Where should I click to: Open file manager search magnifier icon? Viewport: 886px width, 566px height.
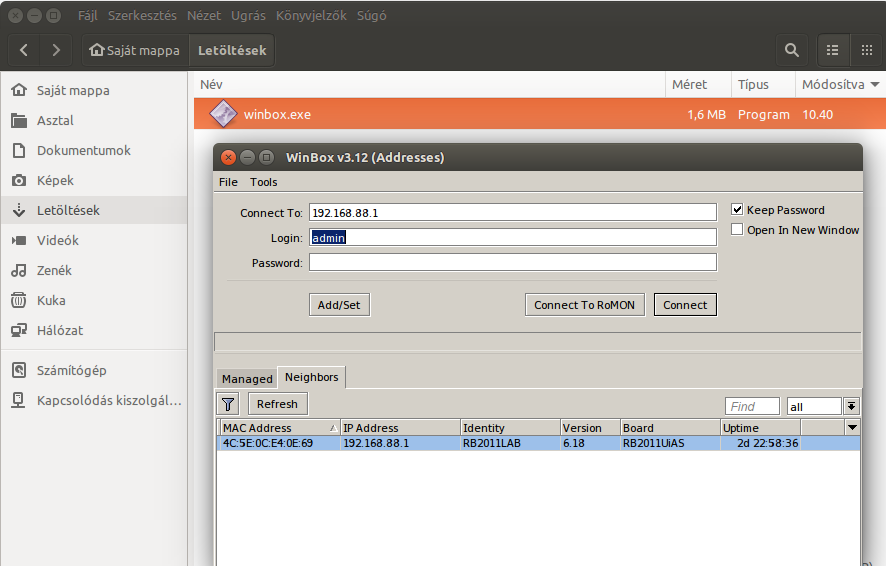pyautogui.click(x=792, y=50)
